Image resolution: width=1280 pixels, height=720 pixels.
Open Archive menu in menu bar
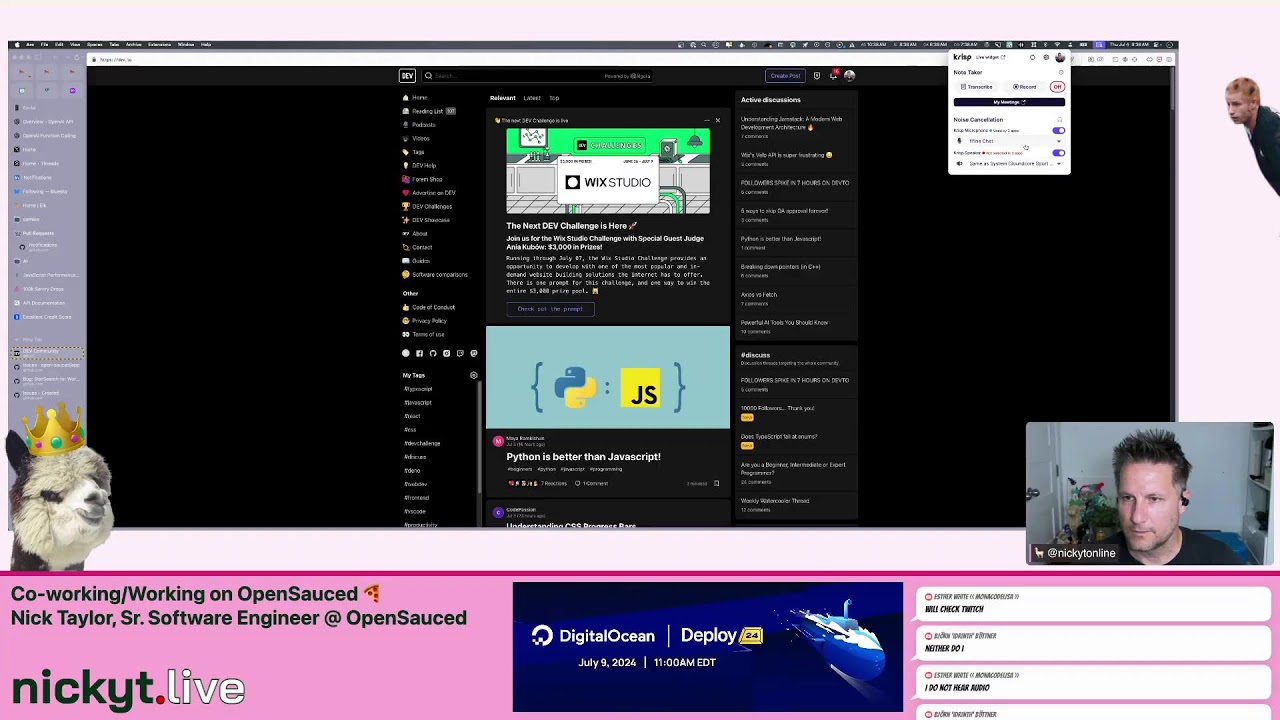coord(133,44)
